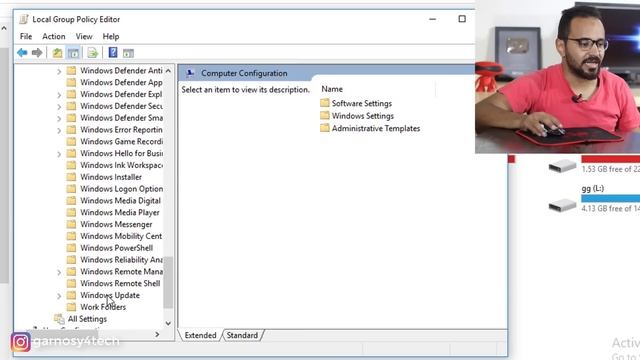Open the Help menu
Screen dimensions: 640x360
(x=111, y=36)
